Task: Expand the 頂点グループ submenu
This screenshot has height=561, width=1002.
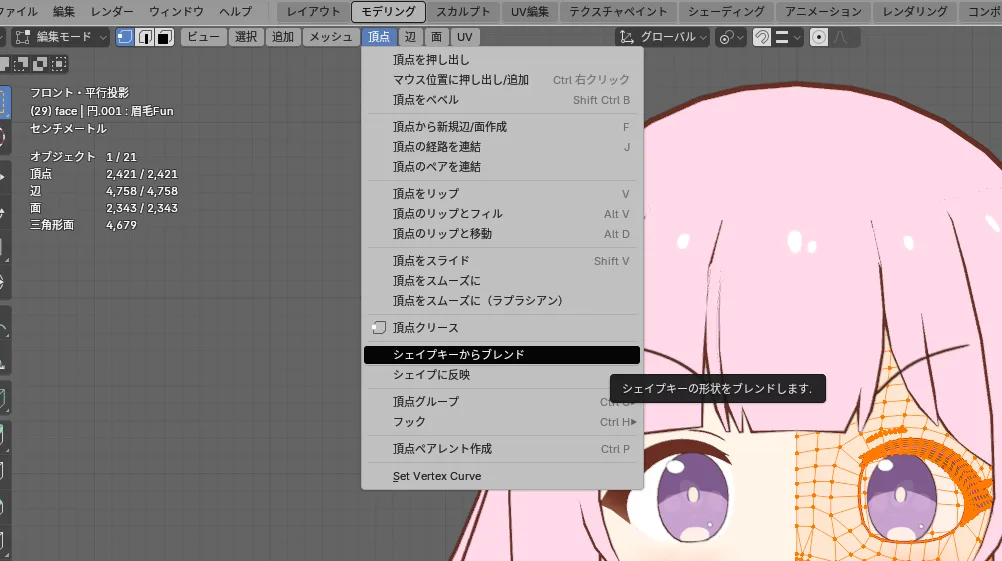Action: (502, 401)
